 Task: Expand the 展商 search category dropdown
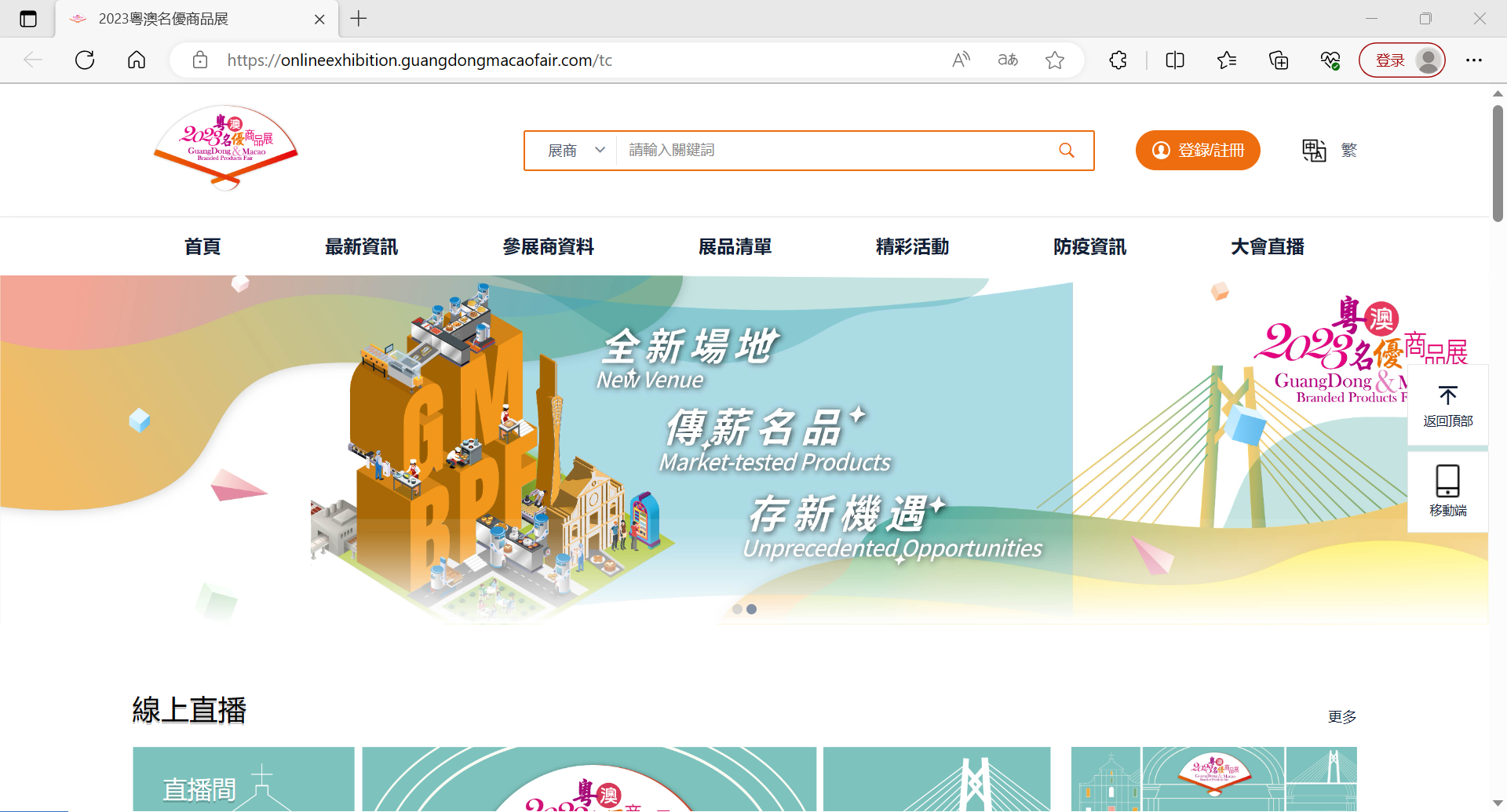[576, 150]
